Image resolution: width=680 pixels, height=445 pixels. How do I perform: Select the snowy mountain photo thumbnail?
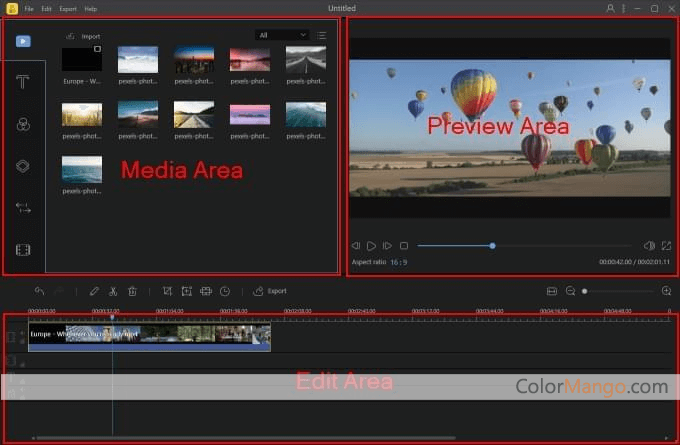(138, 59)
